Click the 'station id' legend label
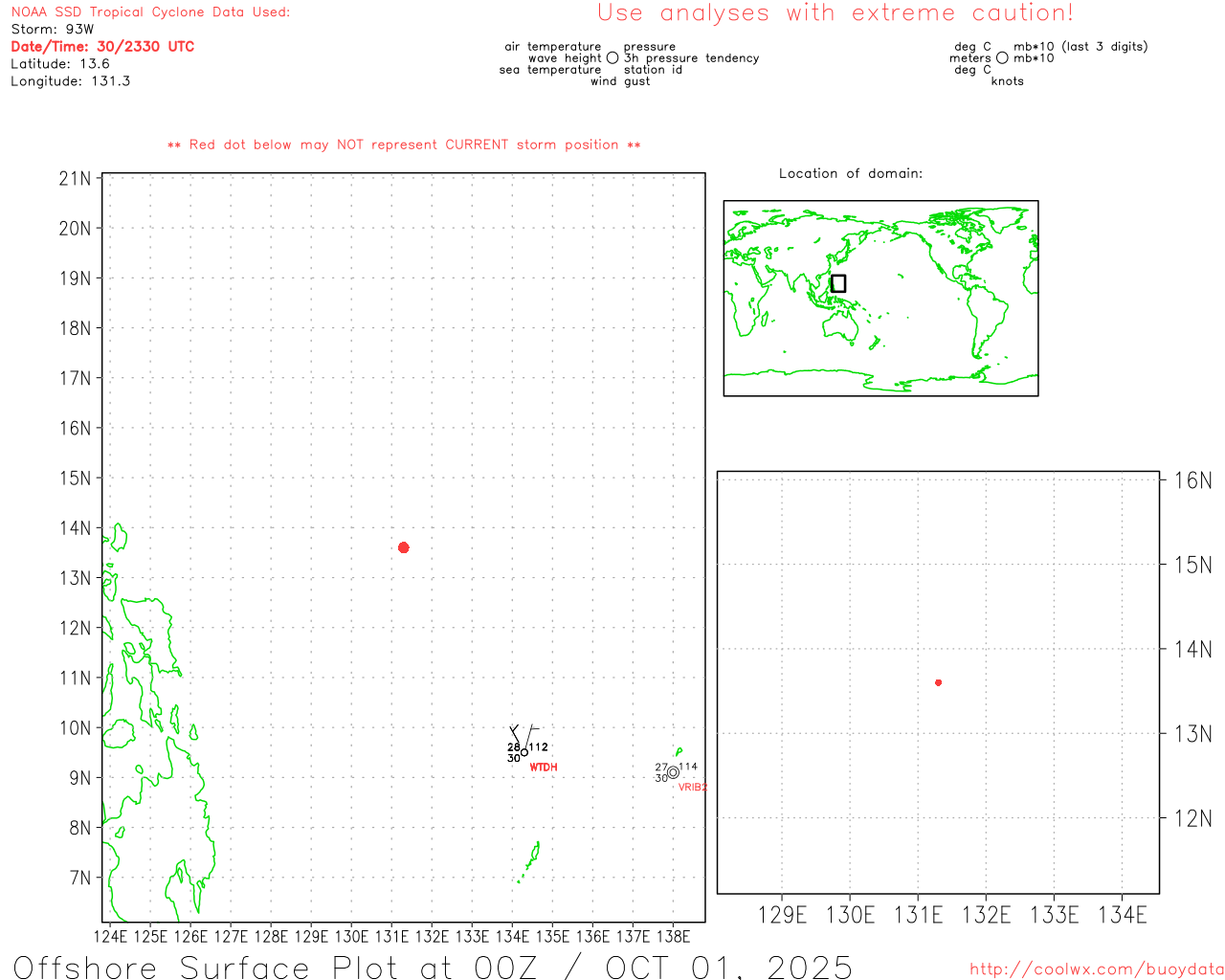Viewport: 1225px width, 980px height. (653, 70)
